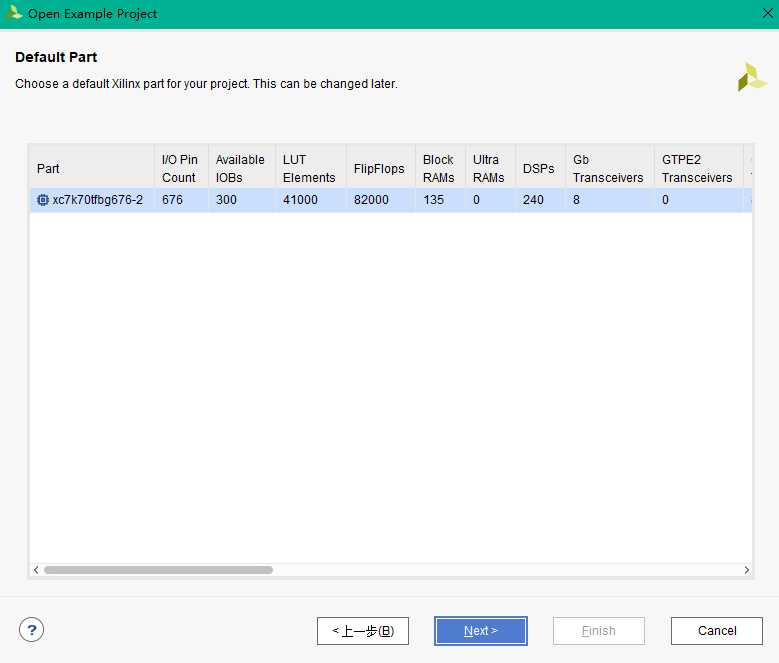
Task: Sort by the DSPs column header
Action: (541, 168)
